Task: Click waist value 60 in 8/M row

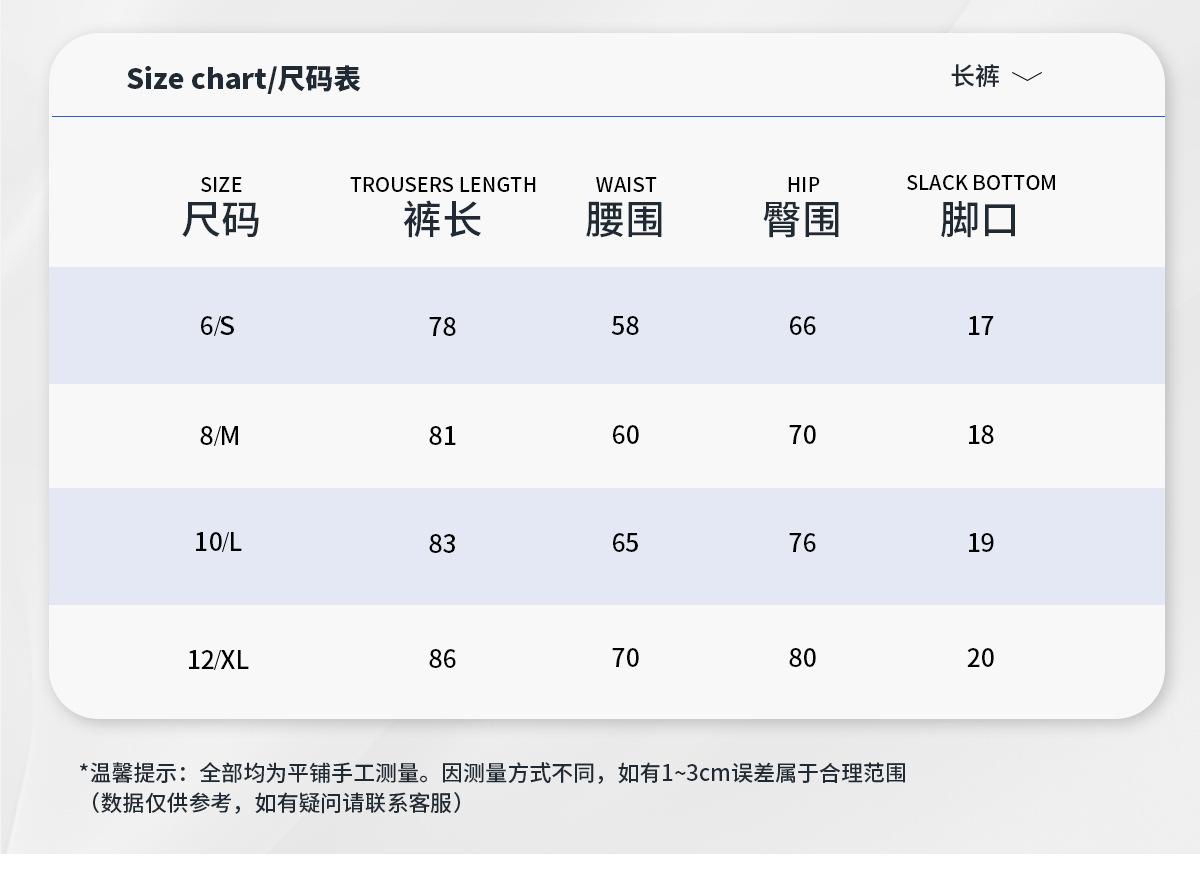Action: [625, 435]
